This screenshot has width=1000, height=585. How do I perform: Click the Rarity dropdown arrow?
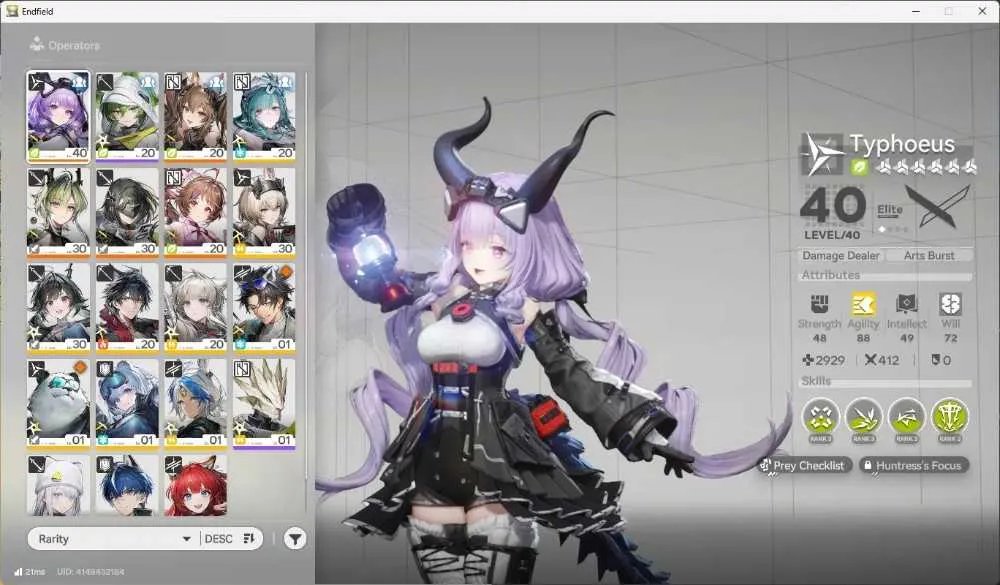186,539
